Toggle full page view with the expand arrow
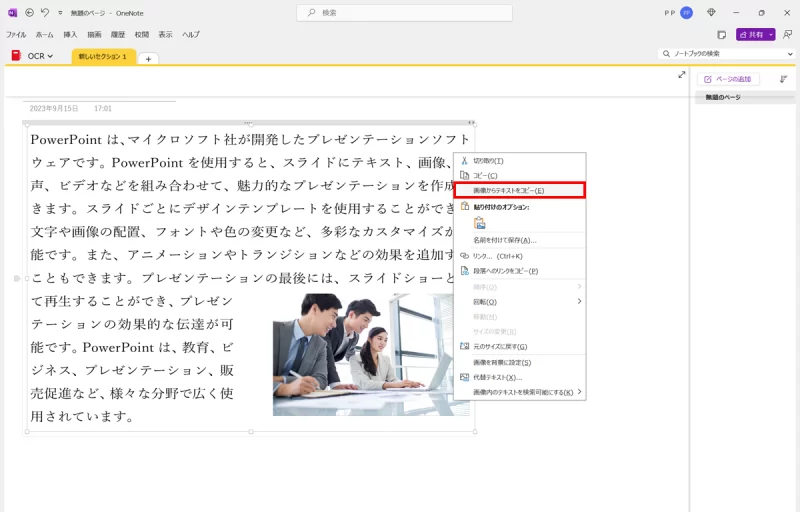This screenshot has height=512, width=800. coord(682,75)
